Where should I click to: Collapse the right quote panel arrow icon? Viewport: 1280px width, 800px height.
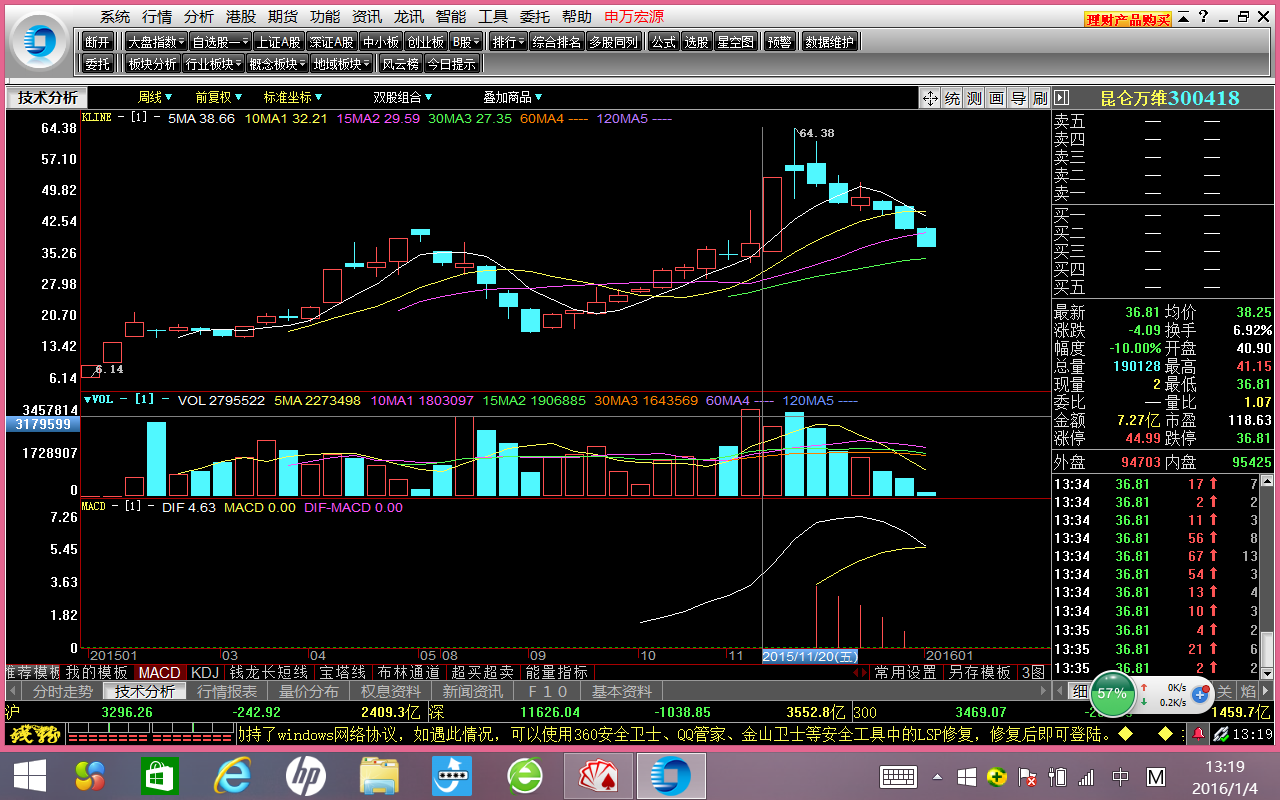(1062, 98)
